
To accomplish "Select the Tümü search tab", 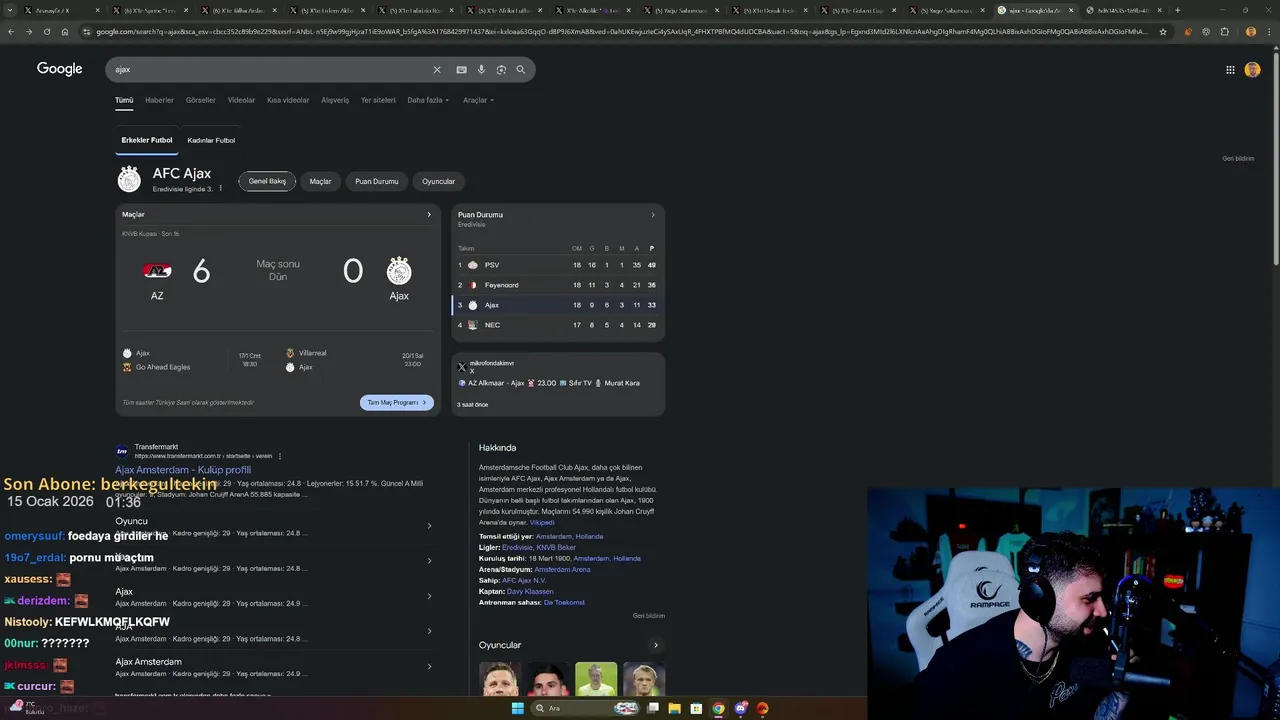I will coord(124,100).
